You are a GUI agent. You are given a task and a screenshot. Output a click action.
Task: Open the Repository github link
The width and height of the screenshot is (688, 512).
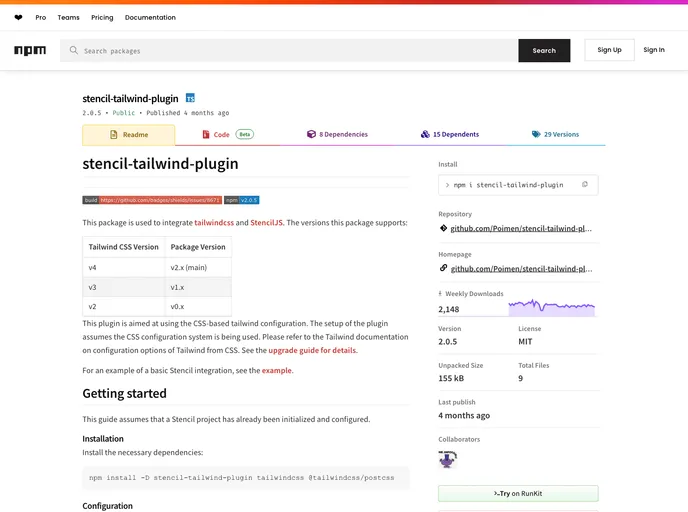pos(521,228)
